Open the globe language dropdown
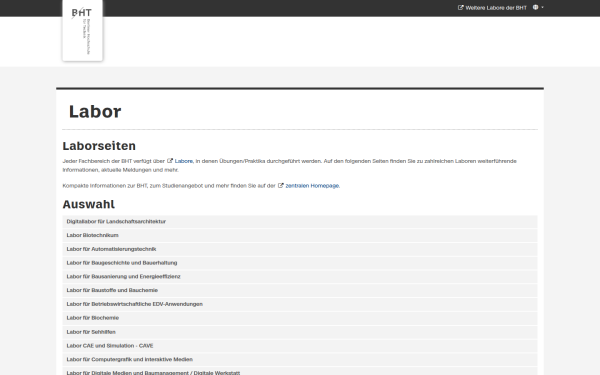The image size is (600, 375). [538, 7]
